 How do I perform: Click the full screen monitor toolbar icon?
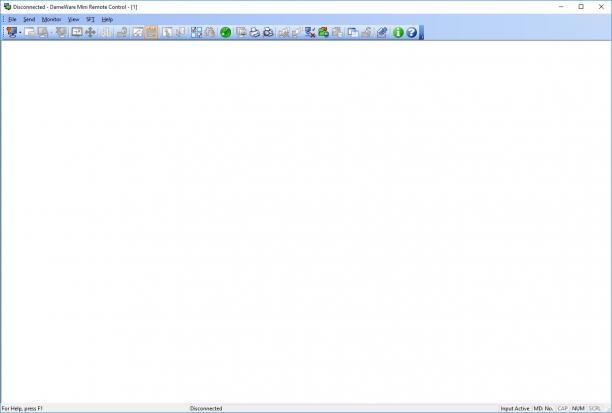click(x=77, y=32)
